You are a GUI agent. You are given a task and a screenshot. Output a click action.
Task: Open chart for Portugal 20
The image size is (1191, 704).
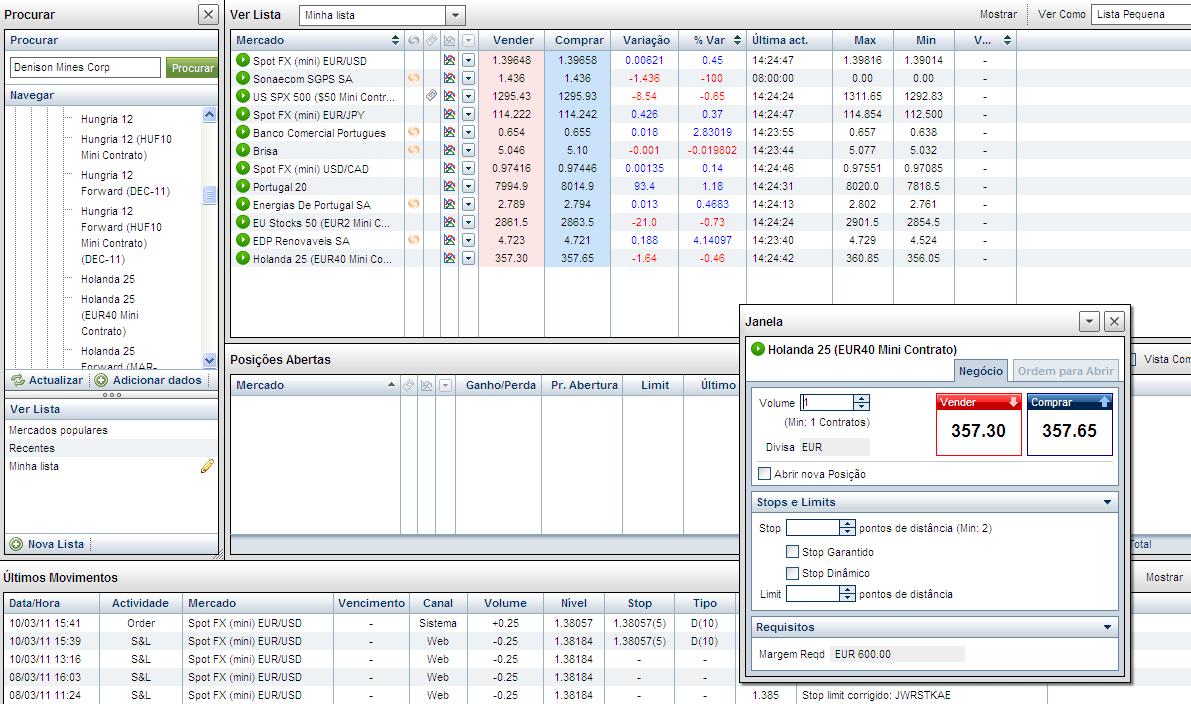point(450,186)
